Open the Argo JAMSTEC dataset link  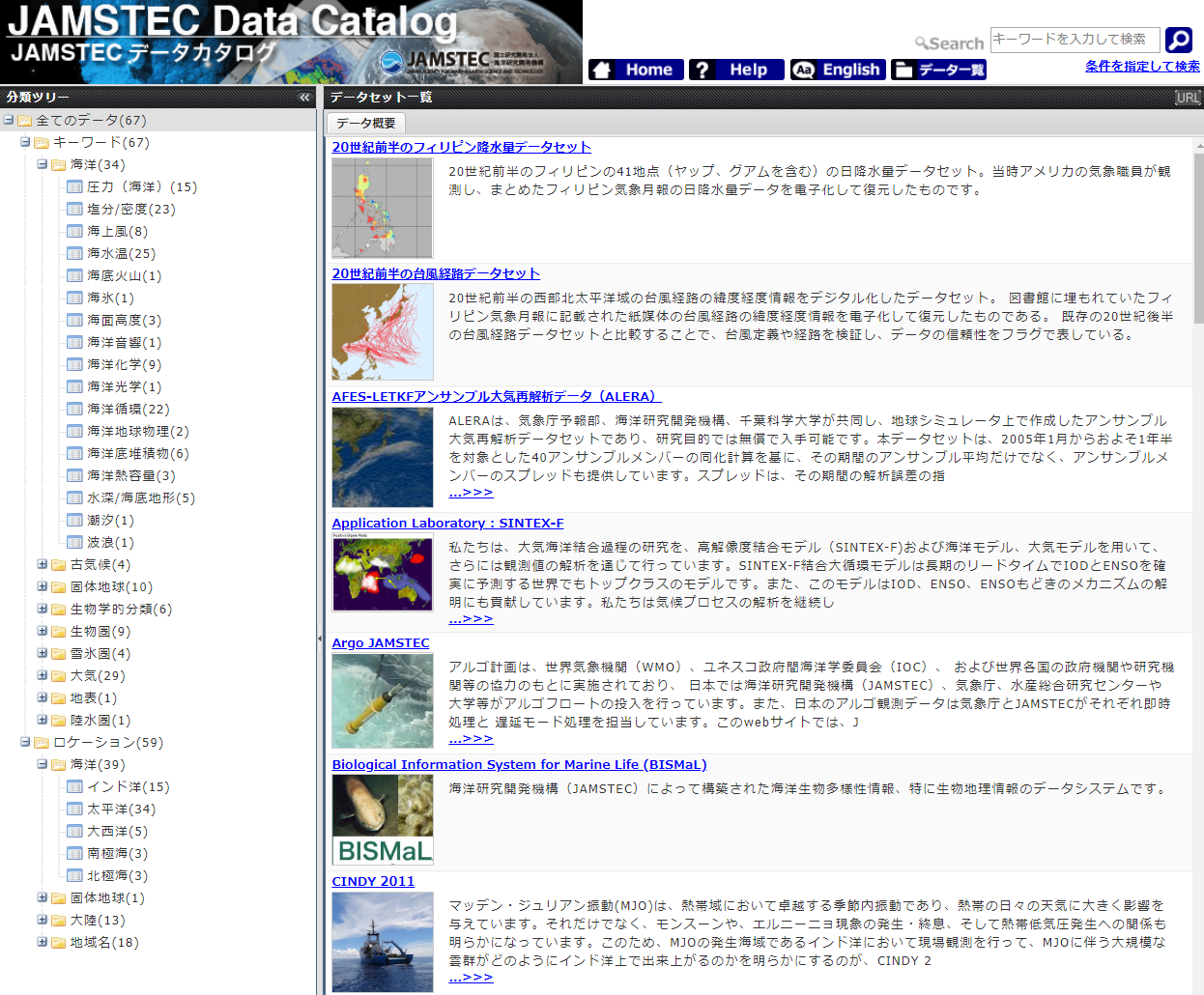coord(381,642)
